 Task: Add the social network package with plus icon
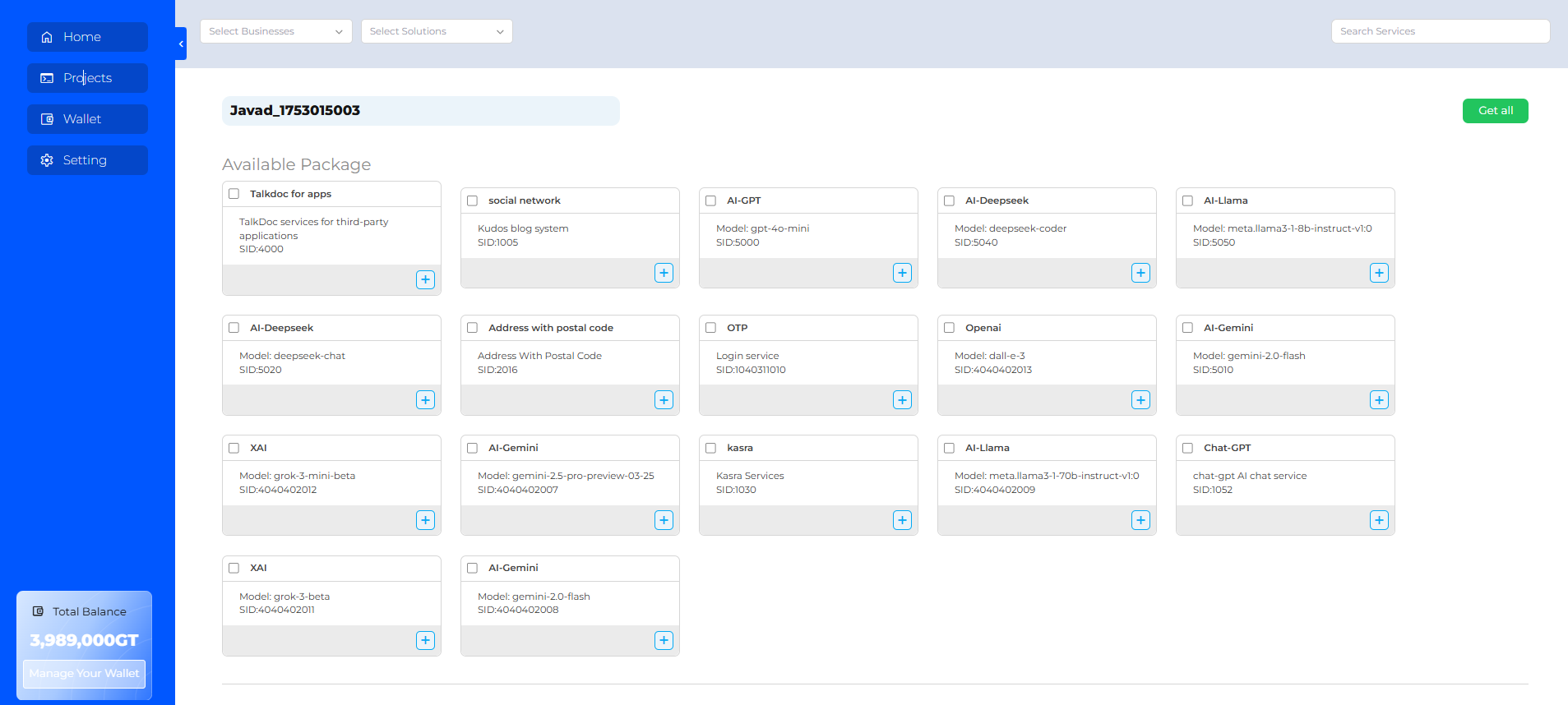pos(664,273)
